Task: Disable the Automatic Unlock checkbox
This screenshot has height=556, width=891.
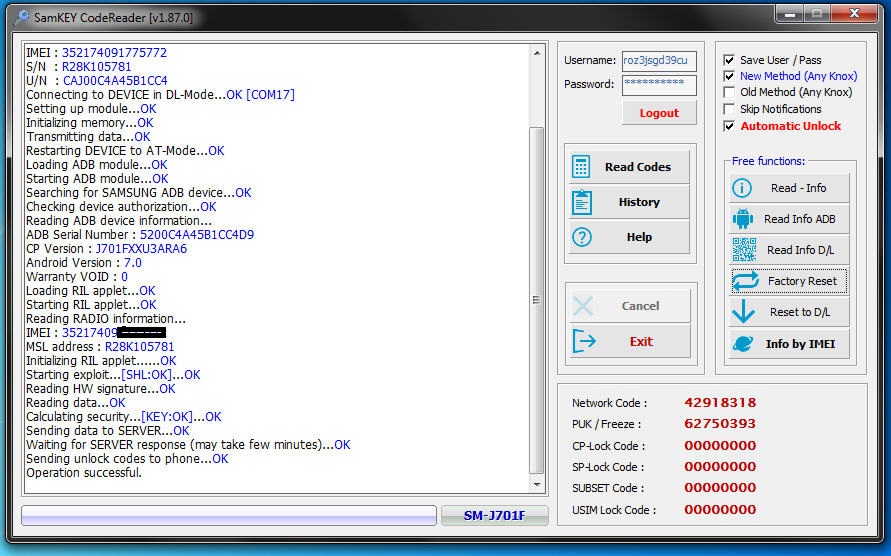Action: coord(729,126)
